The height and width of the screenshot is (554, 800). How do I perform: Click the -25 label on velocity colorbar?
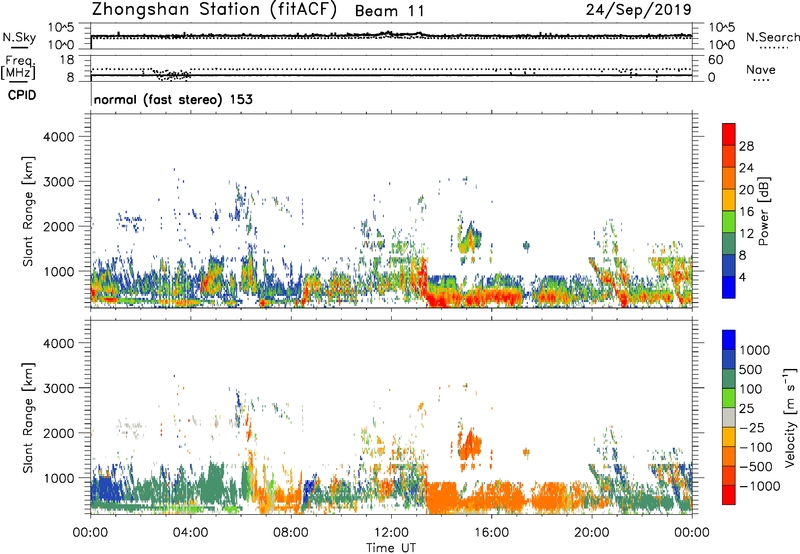click(752, 428)
